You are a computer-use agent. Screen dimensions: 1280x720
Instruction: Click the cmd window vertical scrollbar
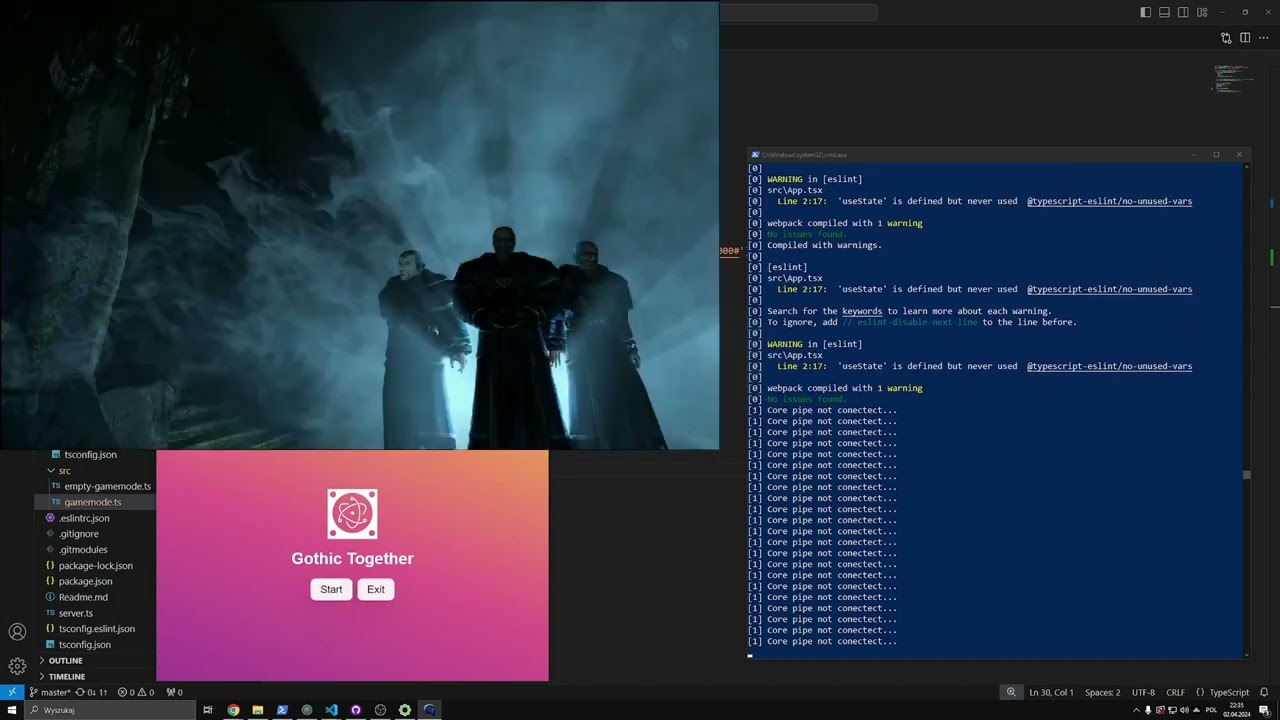(x=1246, y=410)
